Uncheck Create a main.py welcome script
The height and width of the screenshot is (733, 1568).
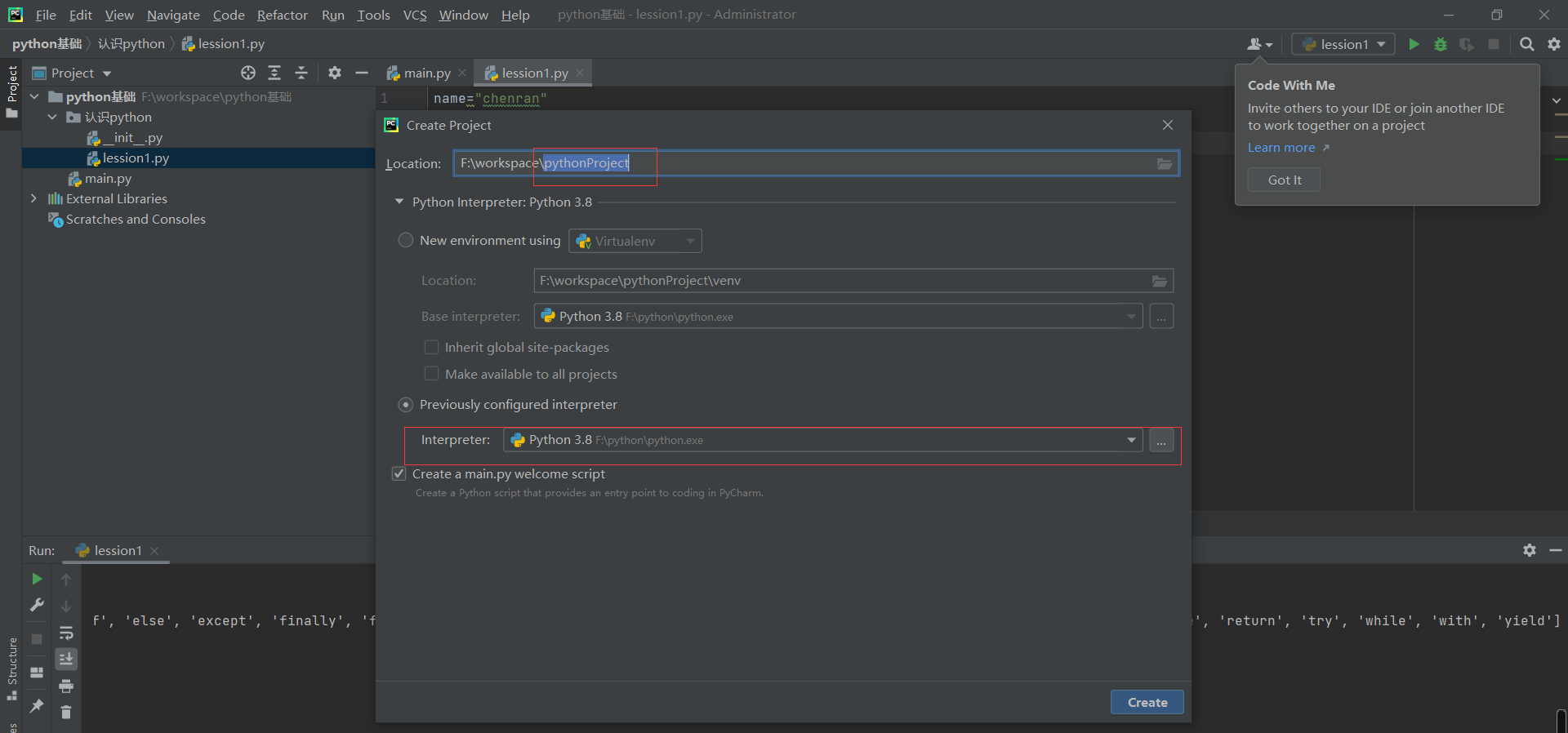pos(399,473)
